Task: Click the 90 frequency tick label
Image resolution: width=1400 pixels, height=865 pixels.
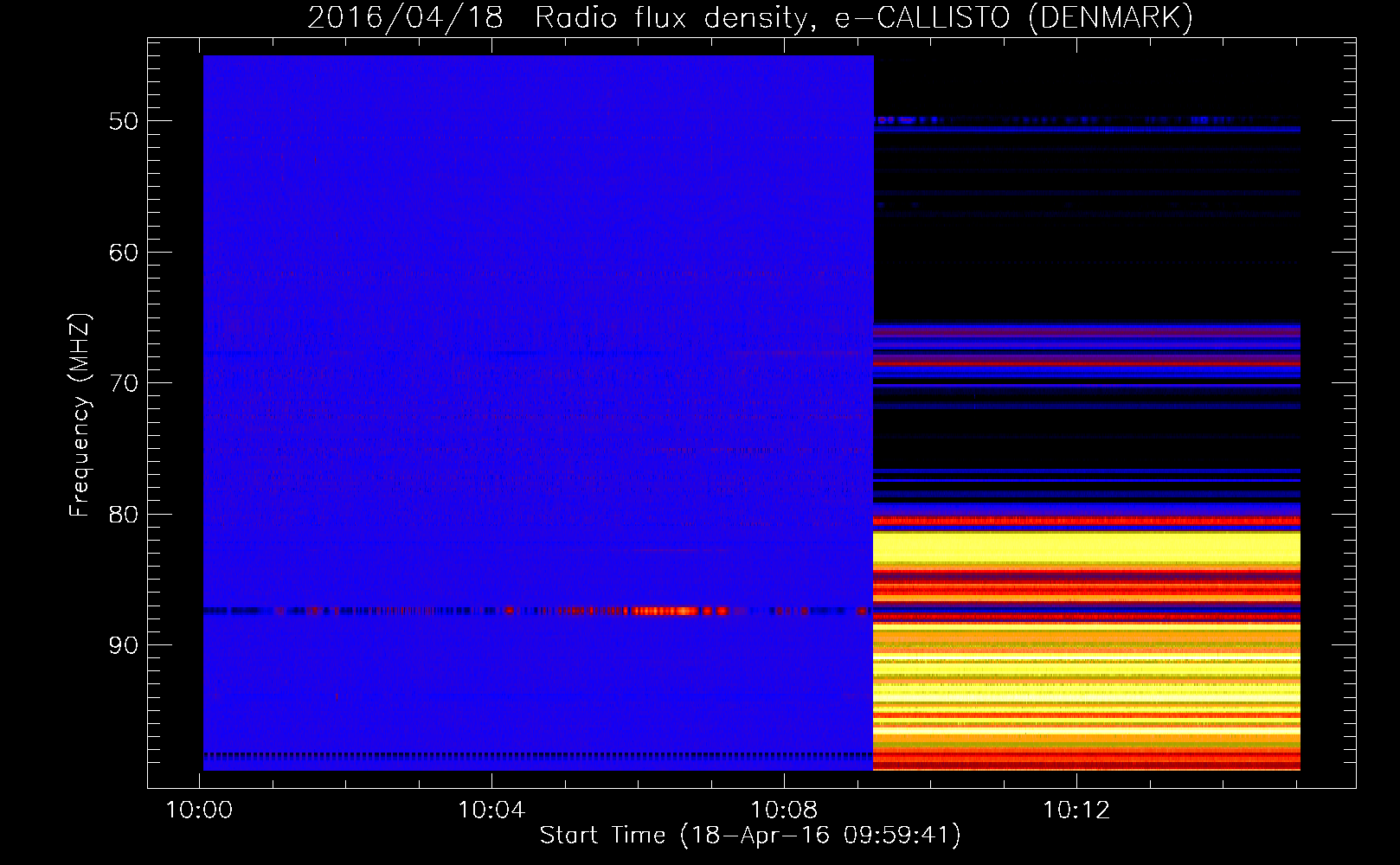Action: point(124,645)
